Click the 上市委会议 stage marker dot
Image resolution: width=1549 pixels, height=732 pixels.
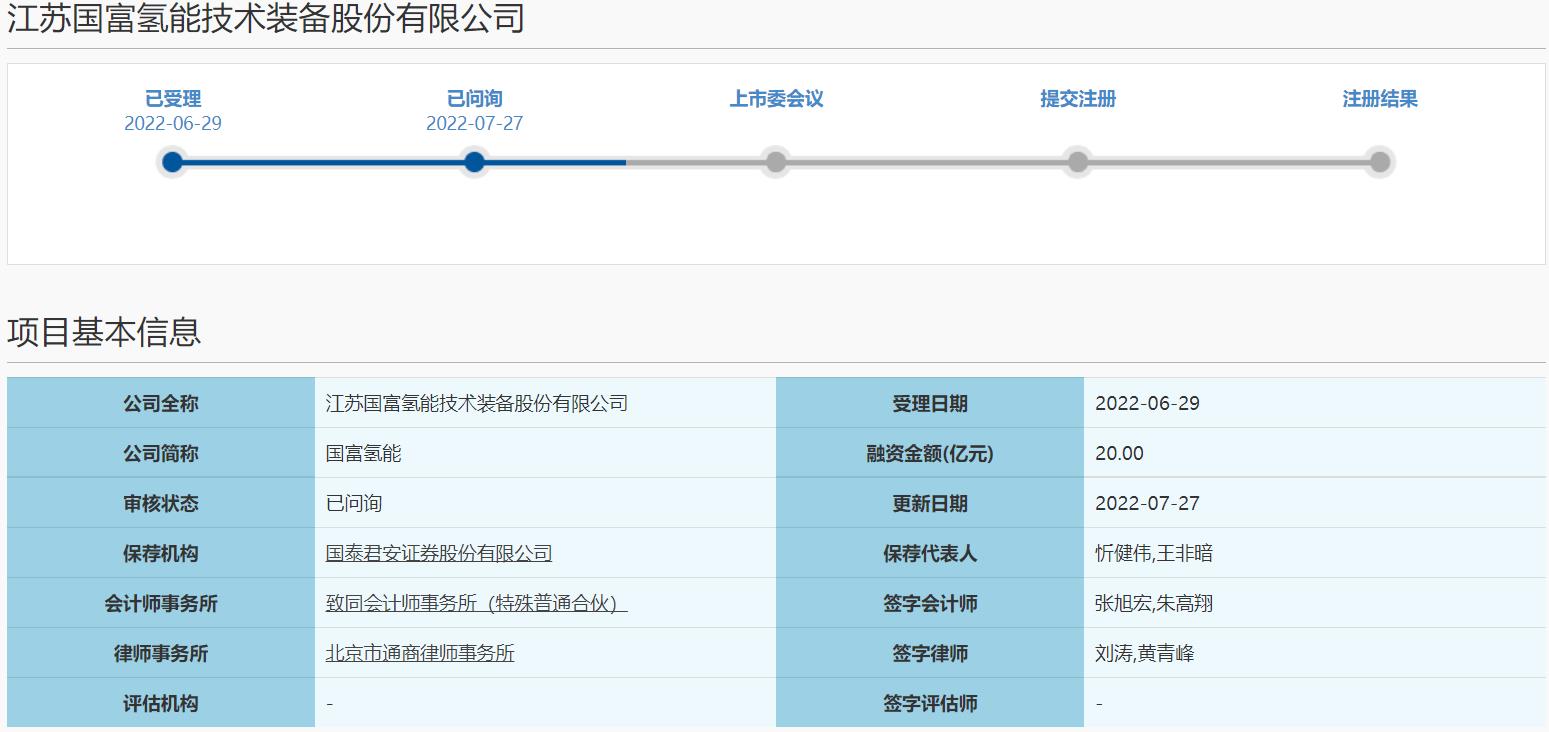click(776, 161)
